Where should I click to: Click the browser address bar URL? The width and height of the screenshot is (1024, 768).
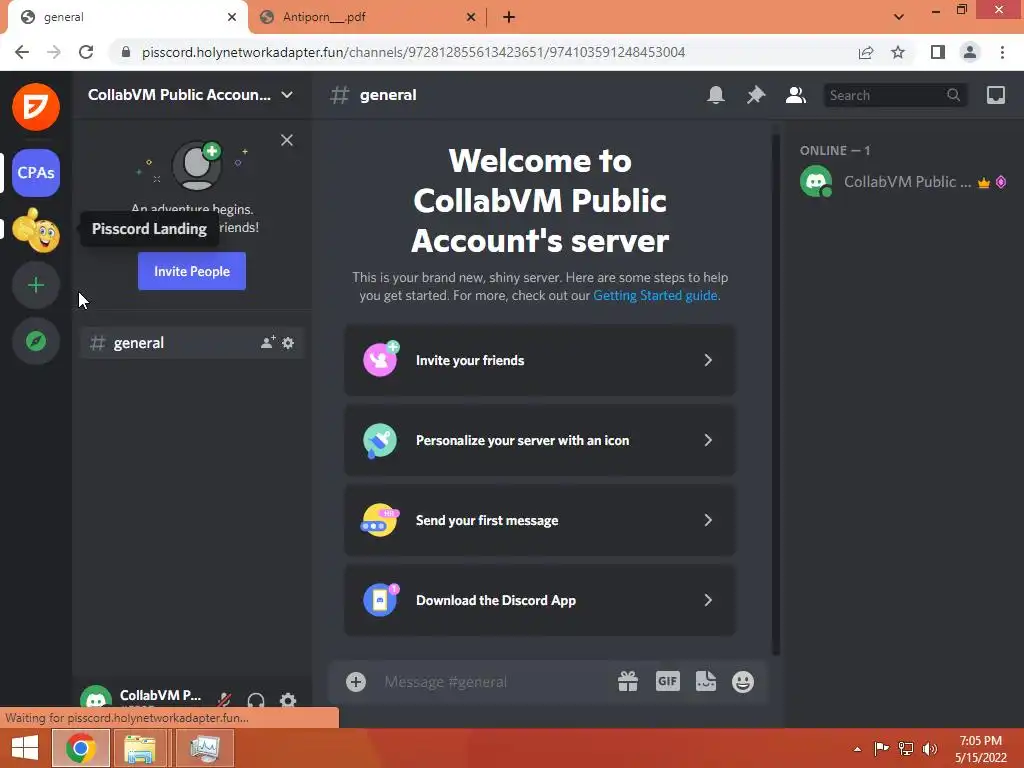coord(413,52)
